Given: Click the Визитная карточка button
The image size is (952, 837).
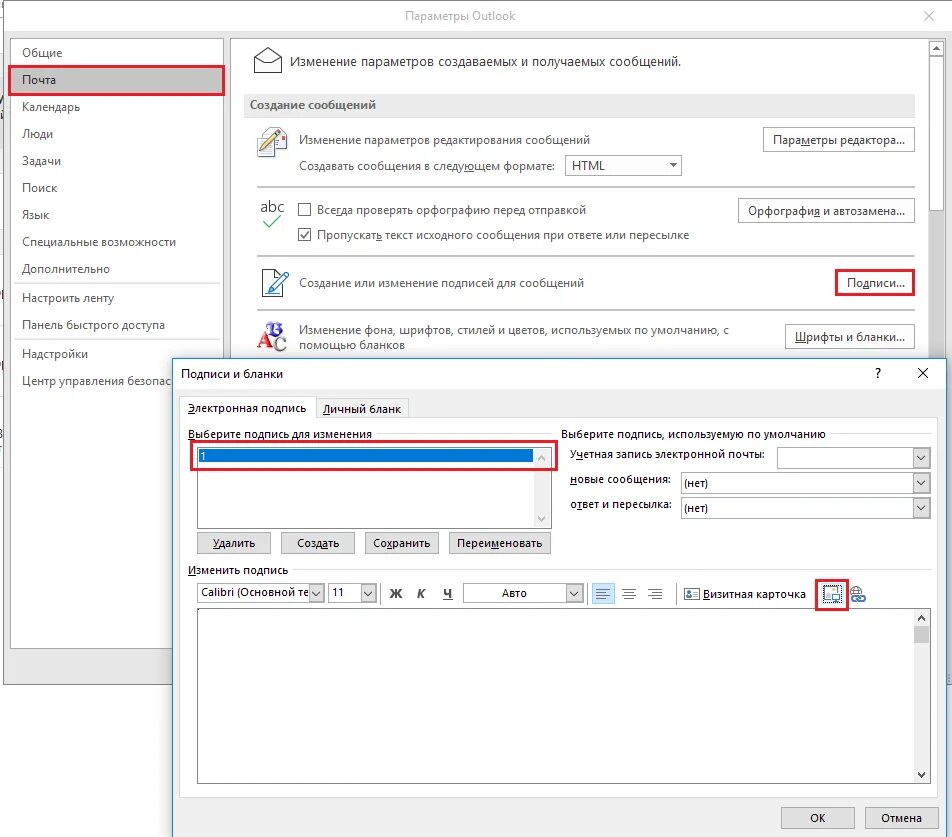Looking at the screenshot, I should pyautogui.click(x=746, y=594).
